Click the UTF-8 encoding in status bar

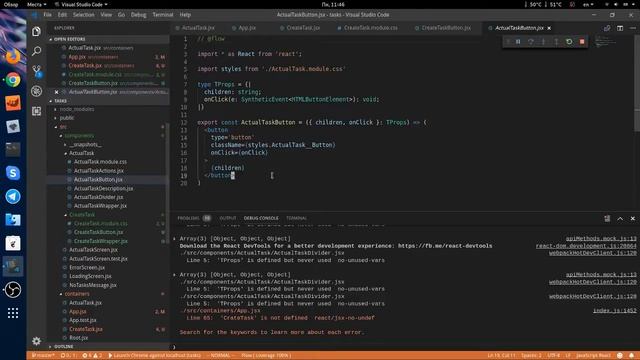tap(553, 356)
